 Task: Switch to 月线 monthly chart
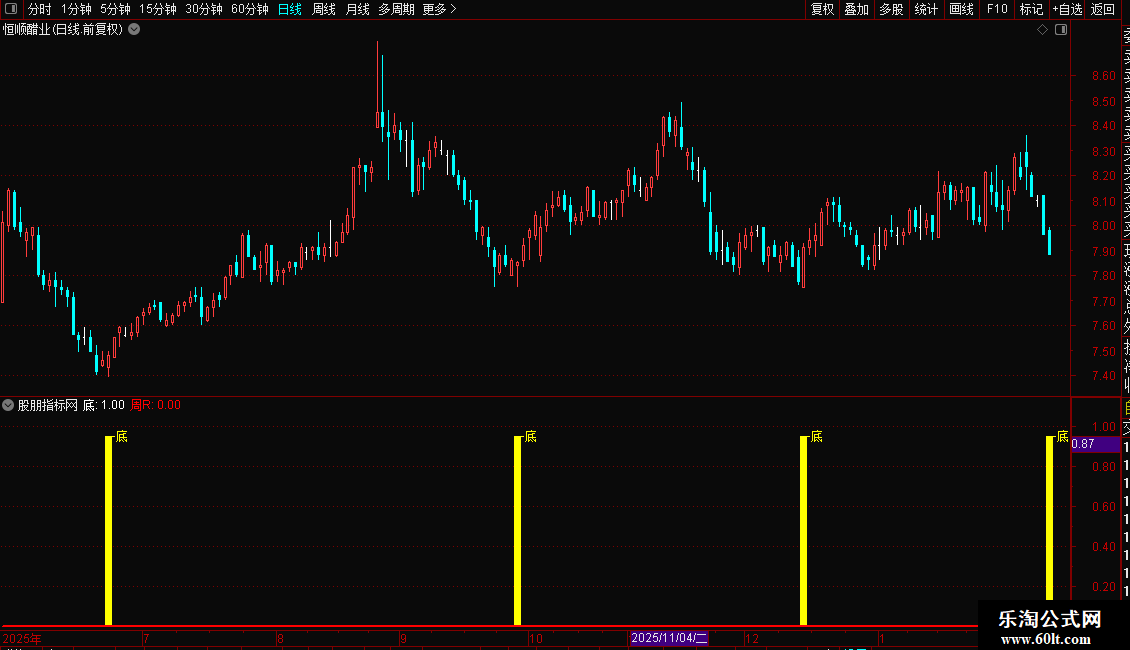point(357,9)
